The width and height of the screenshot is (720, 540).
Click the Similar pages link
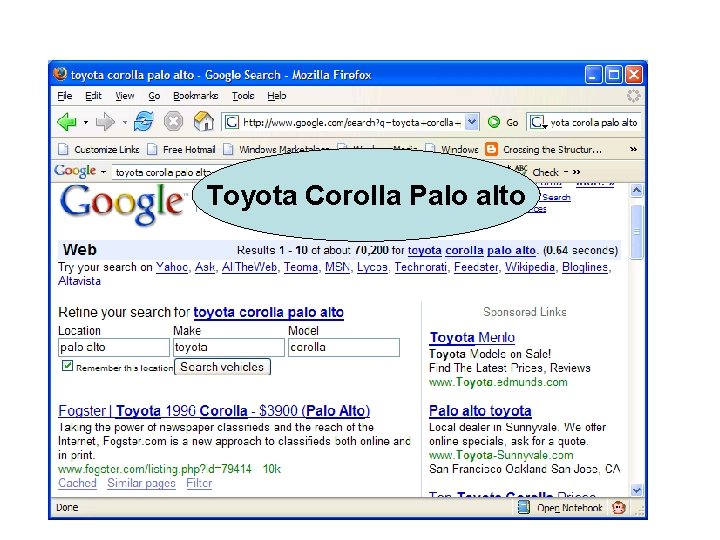141,483
